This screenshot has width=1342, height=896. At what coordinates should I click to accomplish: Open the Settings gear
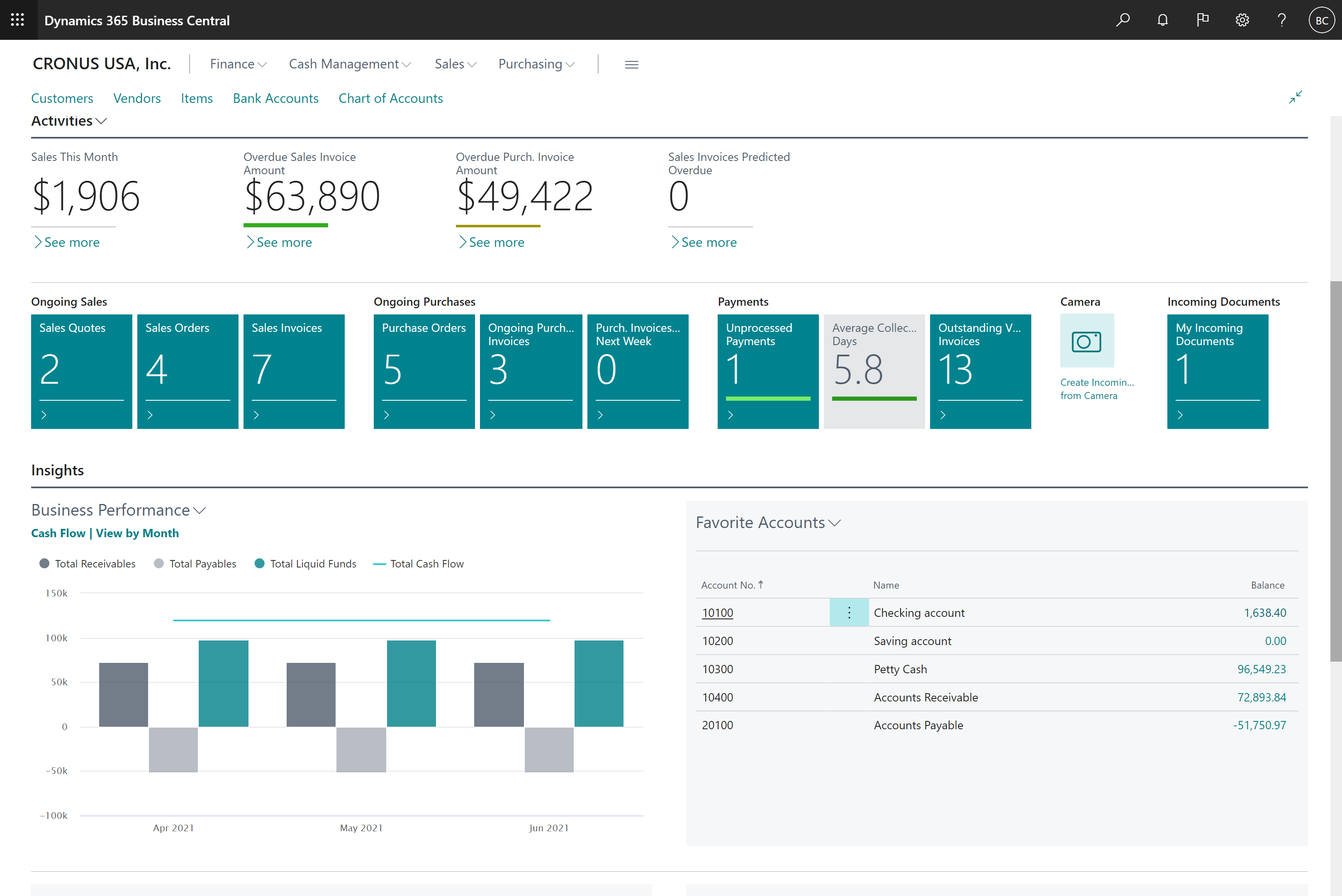1242,20
